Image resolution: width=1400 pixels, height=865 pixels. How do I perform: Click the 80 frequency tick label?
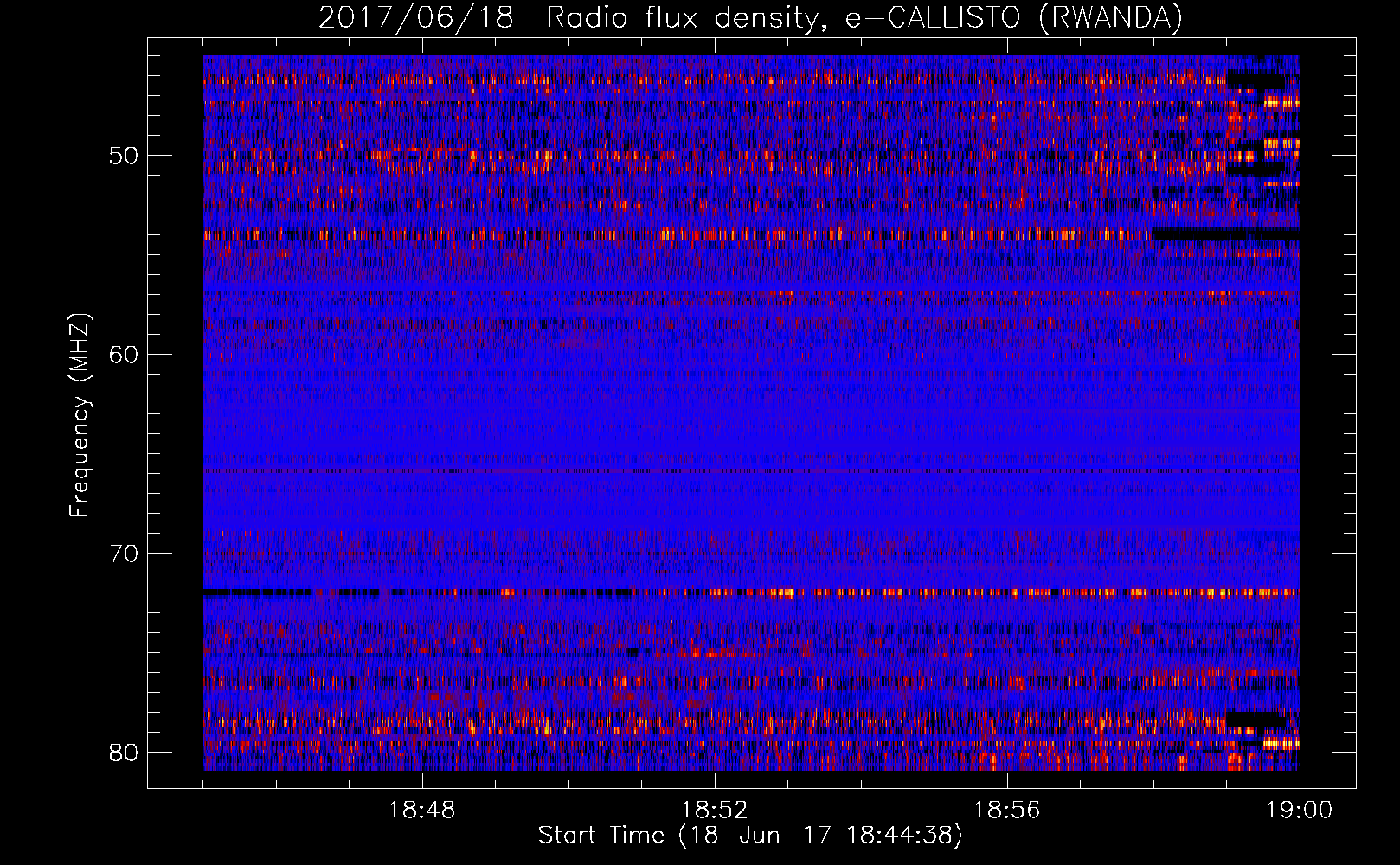[x=125, y=753]
